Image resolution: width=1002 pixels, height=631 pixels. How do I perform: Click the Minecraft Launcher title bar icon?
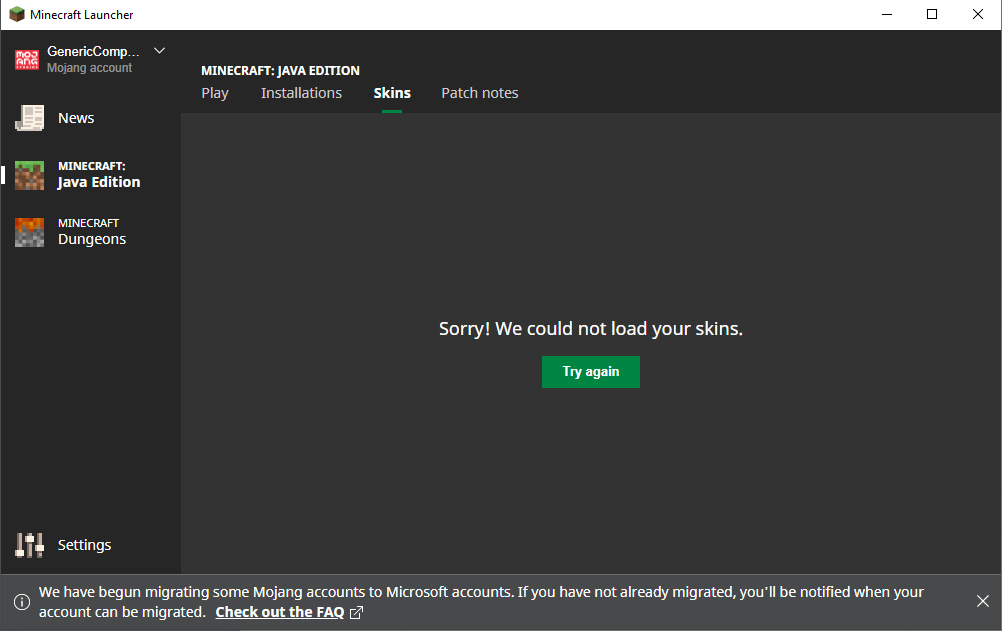pos(17,14)
